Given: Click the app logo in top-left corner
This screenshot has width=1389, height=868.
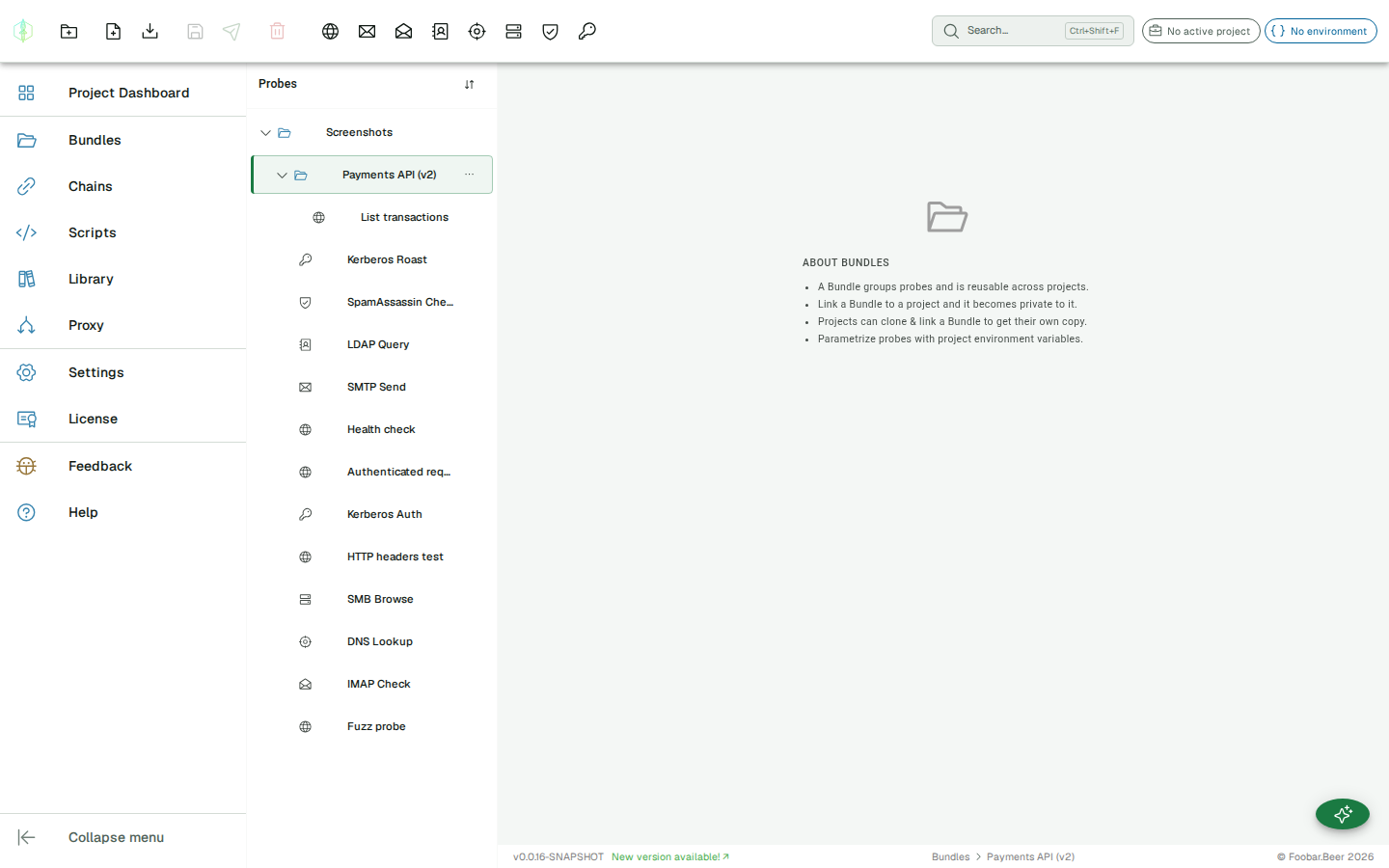Looking at the screenshot, I should 23,31.
